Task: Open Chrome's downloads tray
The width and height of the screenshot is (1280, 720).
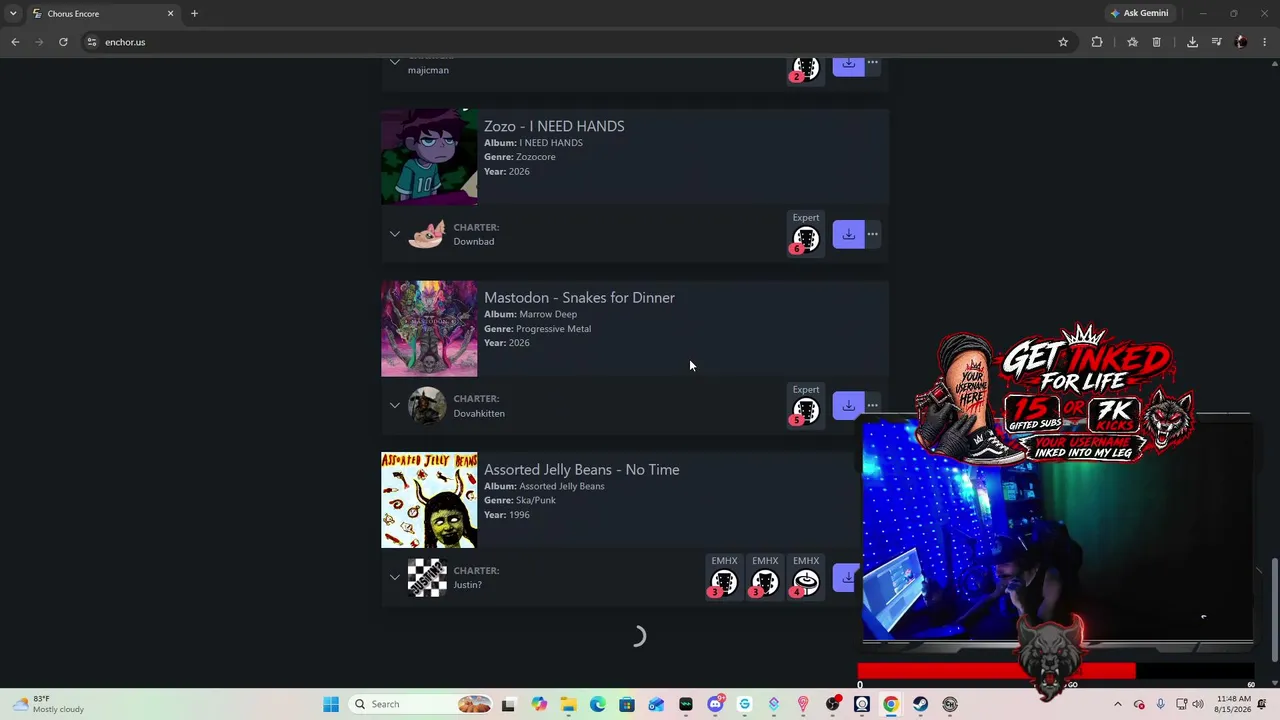Action: 1192,42
